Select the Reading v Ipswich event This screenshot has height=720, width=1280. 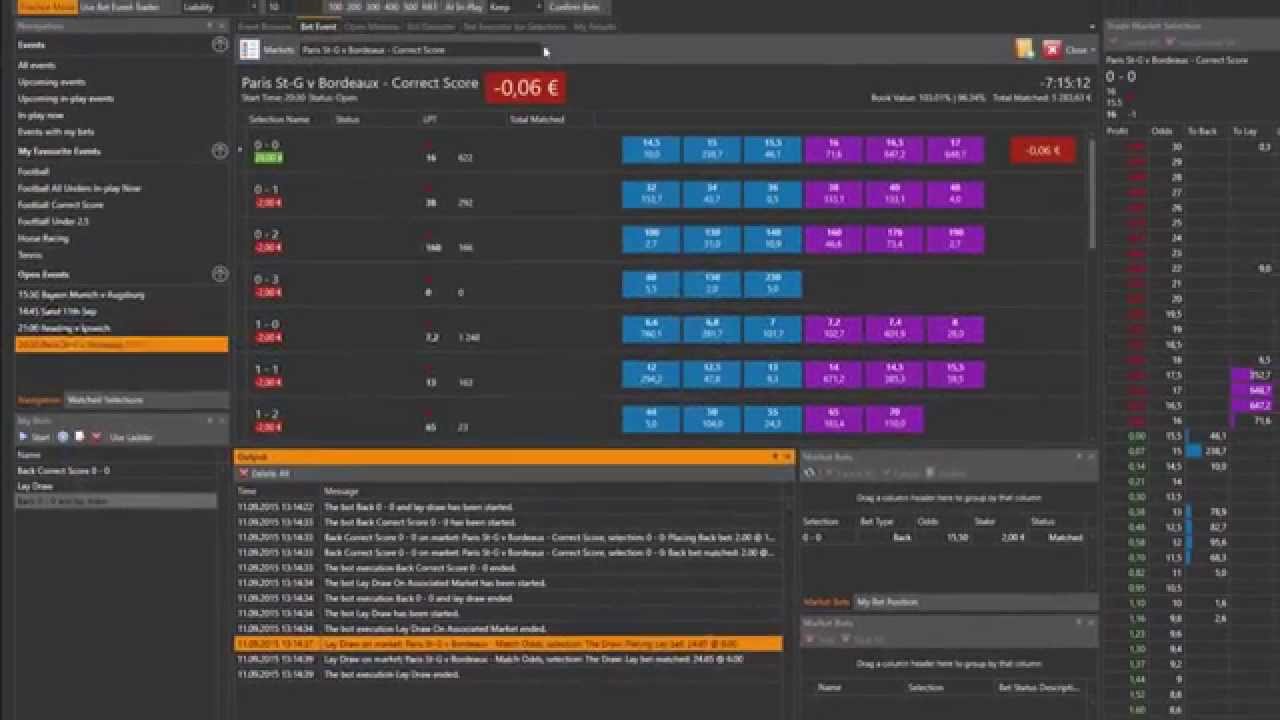tap(64, 327)
